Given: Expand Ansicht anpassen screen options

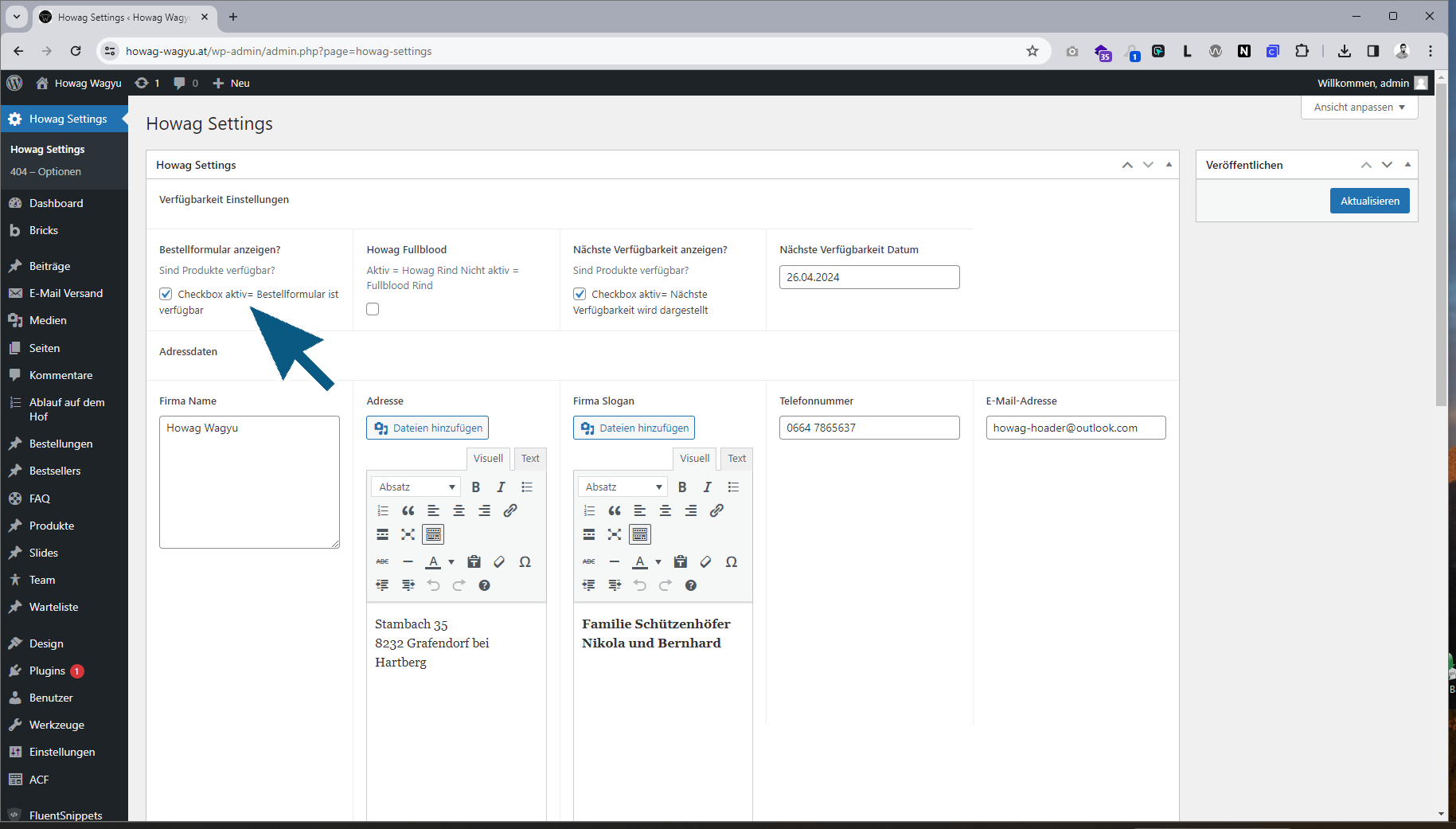Looking at the screenshot, I should click(x=1359, y=108).
